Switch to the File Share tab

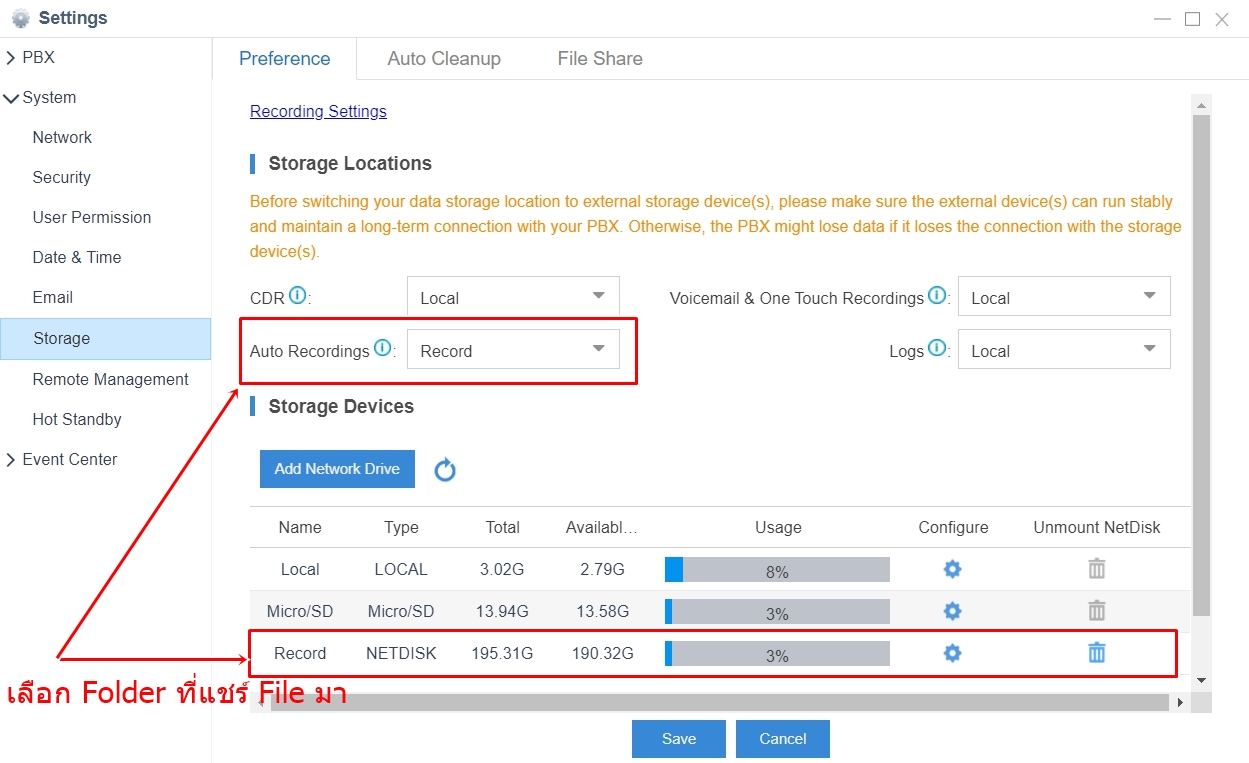point(600,59)
